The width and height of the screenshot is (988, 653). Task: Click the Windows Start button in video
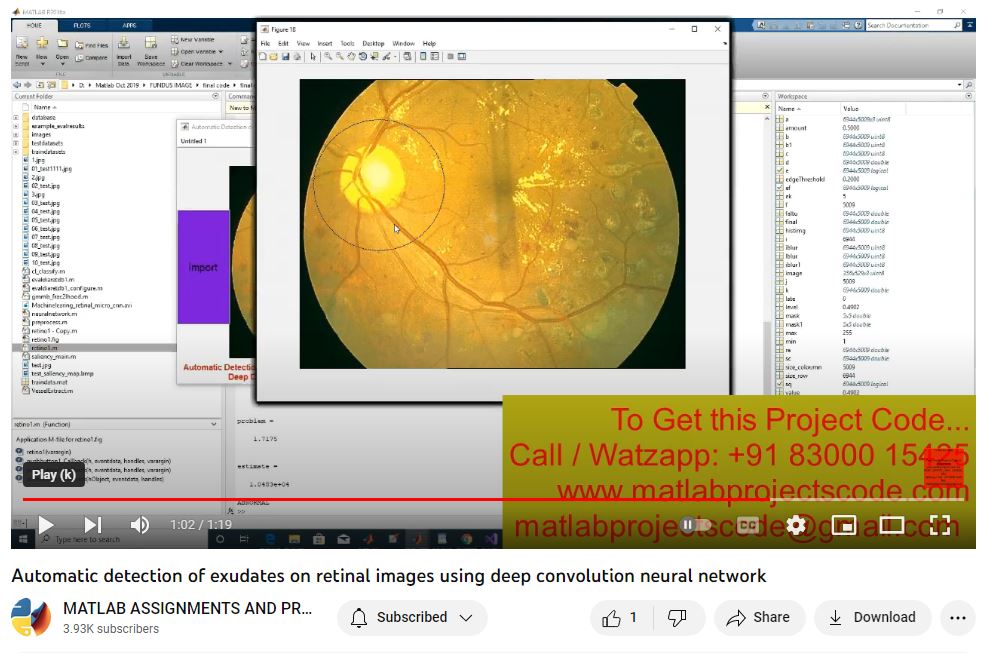tap(22, 539)
